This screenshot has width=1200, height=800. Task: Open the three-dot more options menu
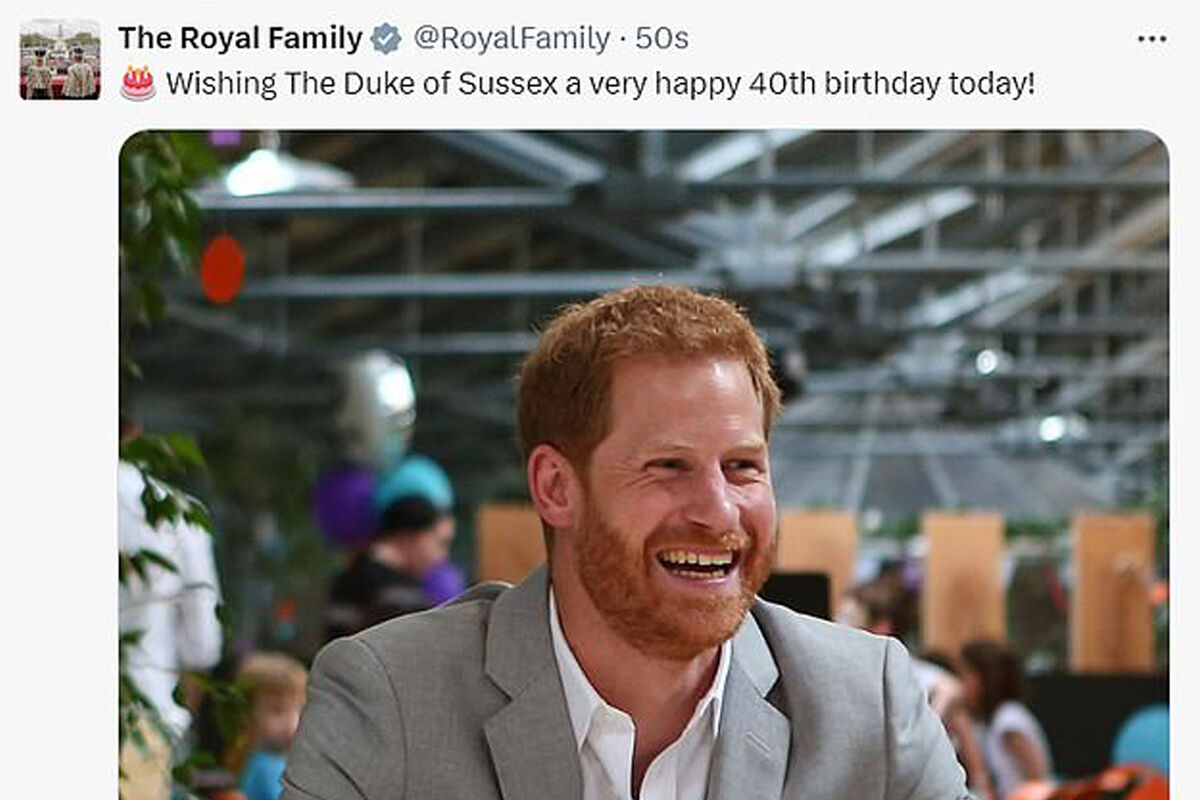[x=1152, y=39]
